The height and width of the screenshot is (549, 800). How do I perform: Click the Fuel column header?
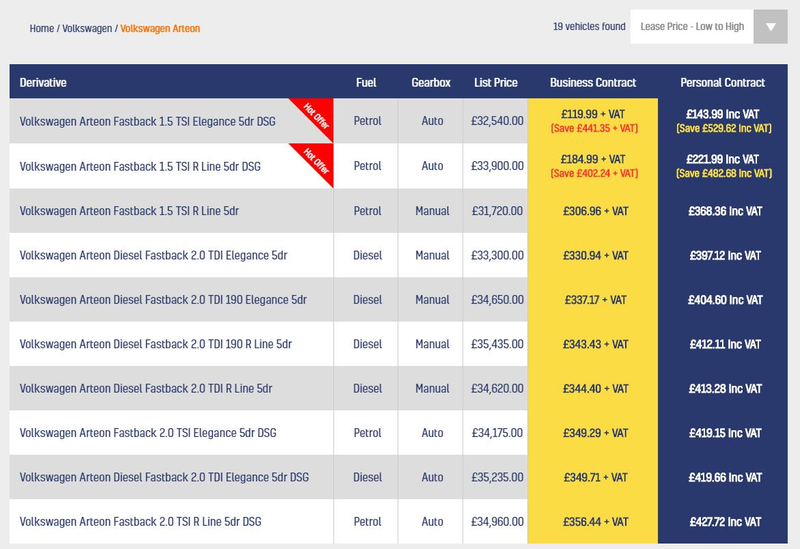(x=366, y=83)
